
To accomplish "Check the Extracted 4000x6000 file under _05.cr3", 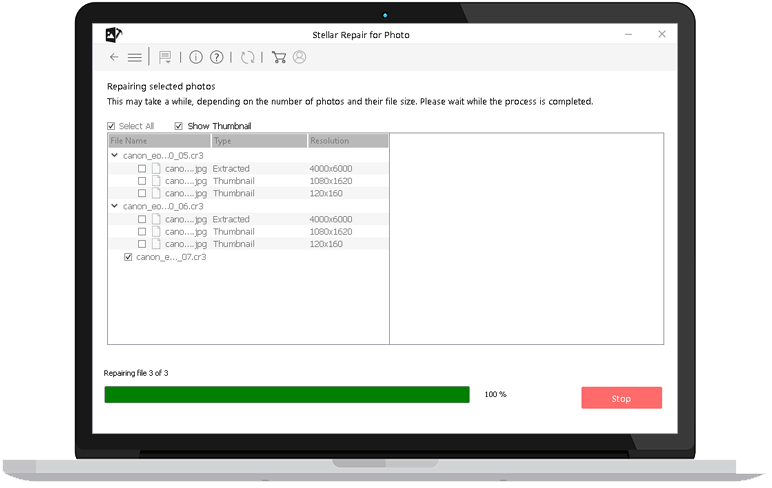I will pyautogui.click(x=142, y=168).
